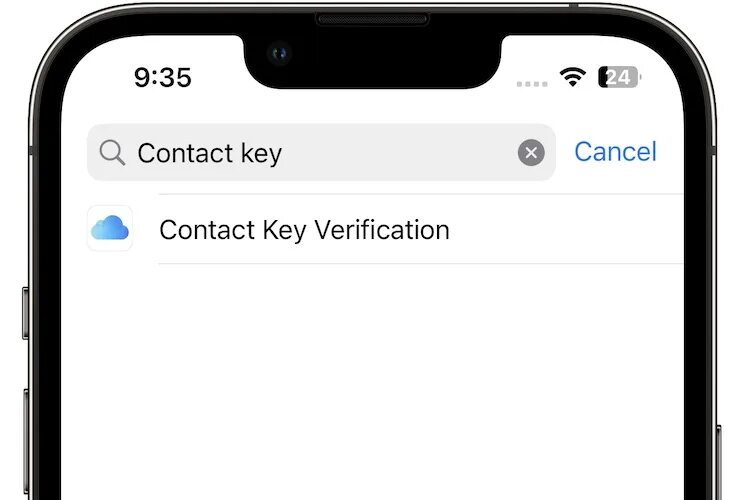Screen dimensions: 745x500
Task: Tap the 9:35 clock in the status bar
Action: tap(162, 77)
